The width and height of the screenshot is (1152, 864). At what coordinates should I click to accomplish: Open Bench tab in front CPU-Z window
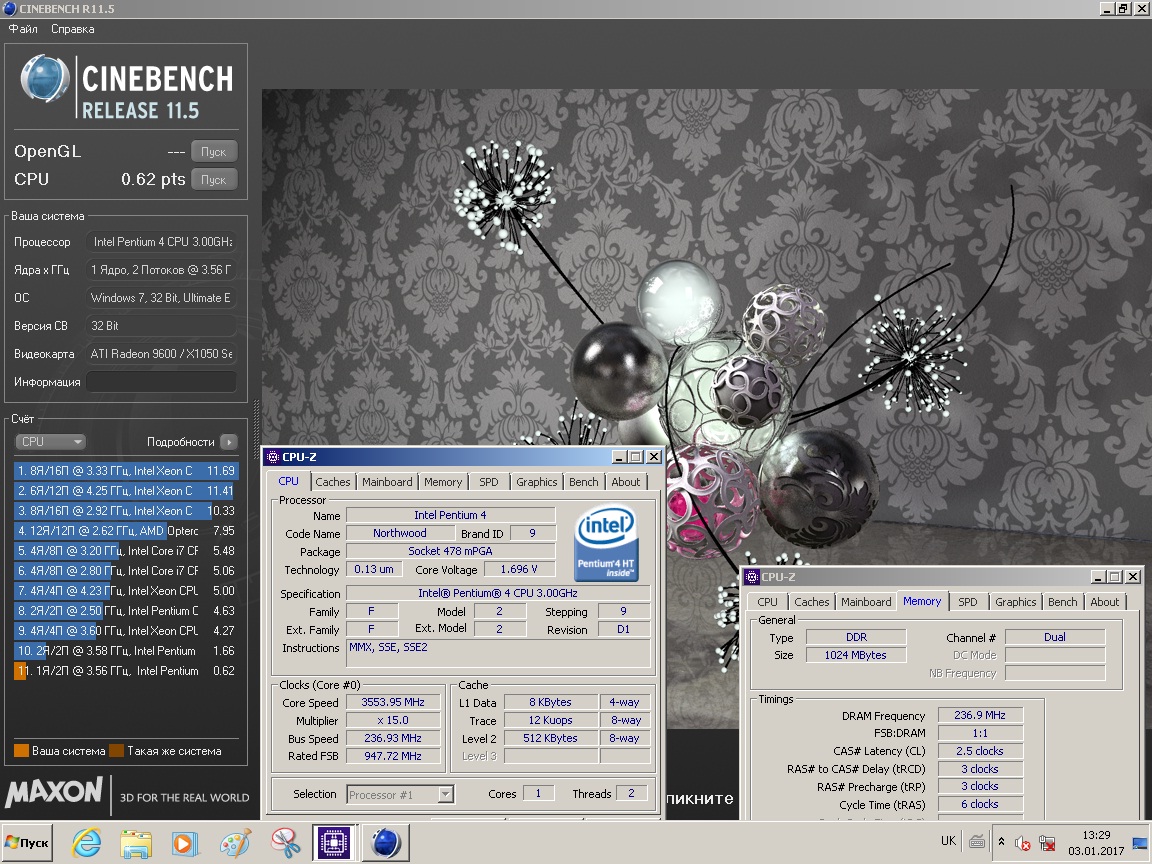583,482
